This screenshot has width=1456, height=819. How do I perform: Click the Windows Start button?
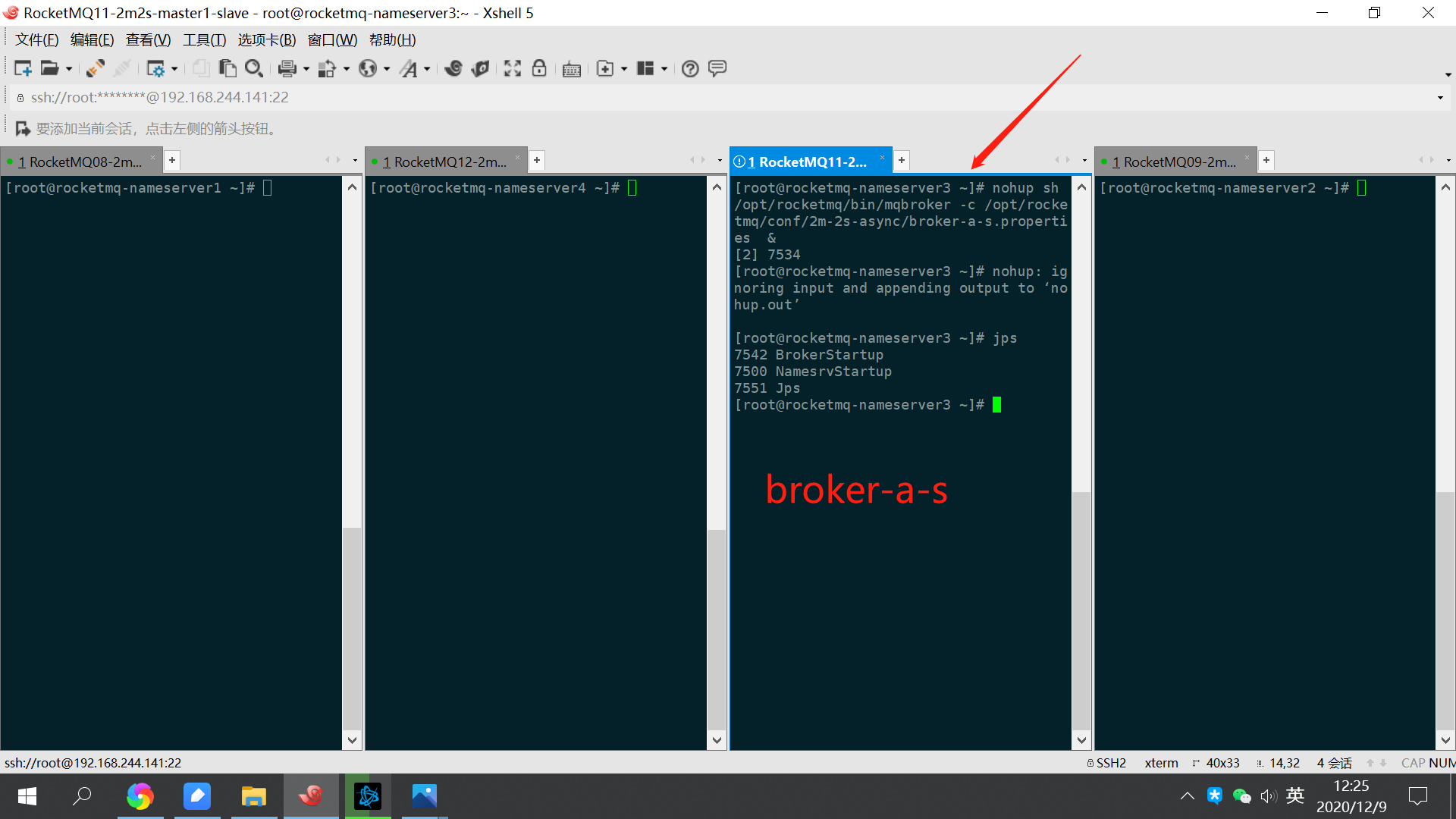tap(27, 796)
